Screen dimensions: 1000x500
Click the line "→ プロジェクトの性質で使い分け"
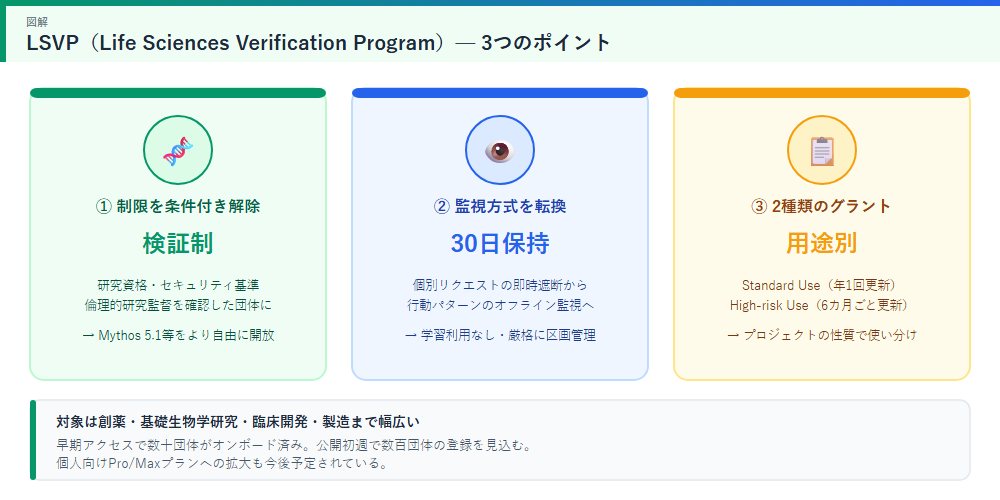[x=822, y=335]
